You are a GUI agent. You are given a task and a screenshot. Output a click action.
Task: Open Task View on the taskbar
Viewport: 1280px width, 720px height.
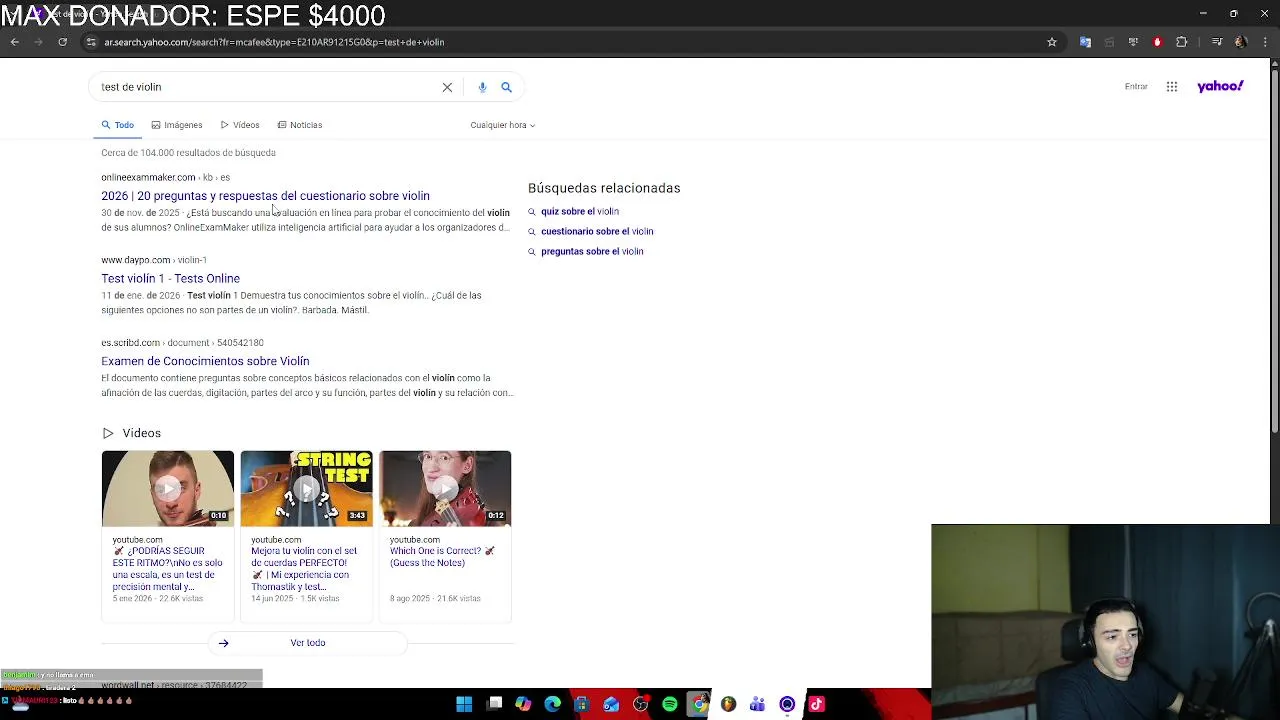click(494, 704)
